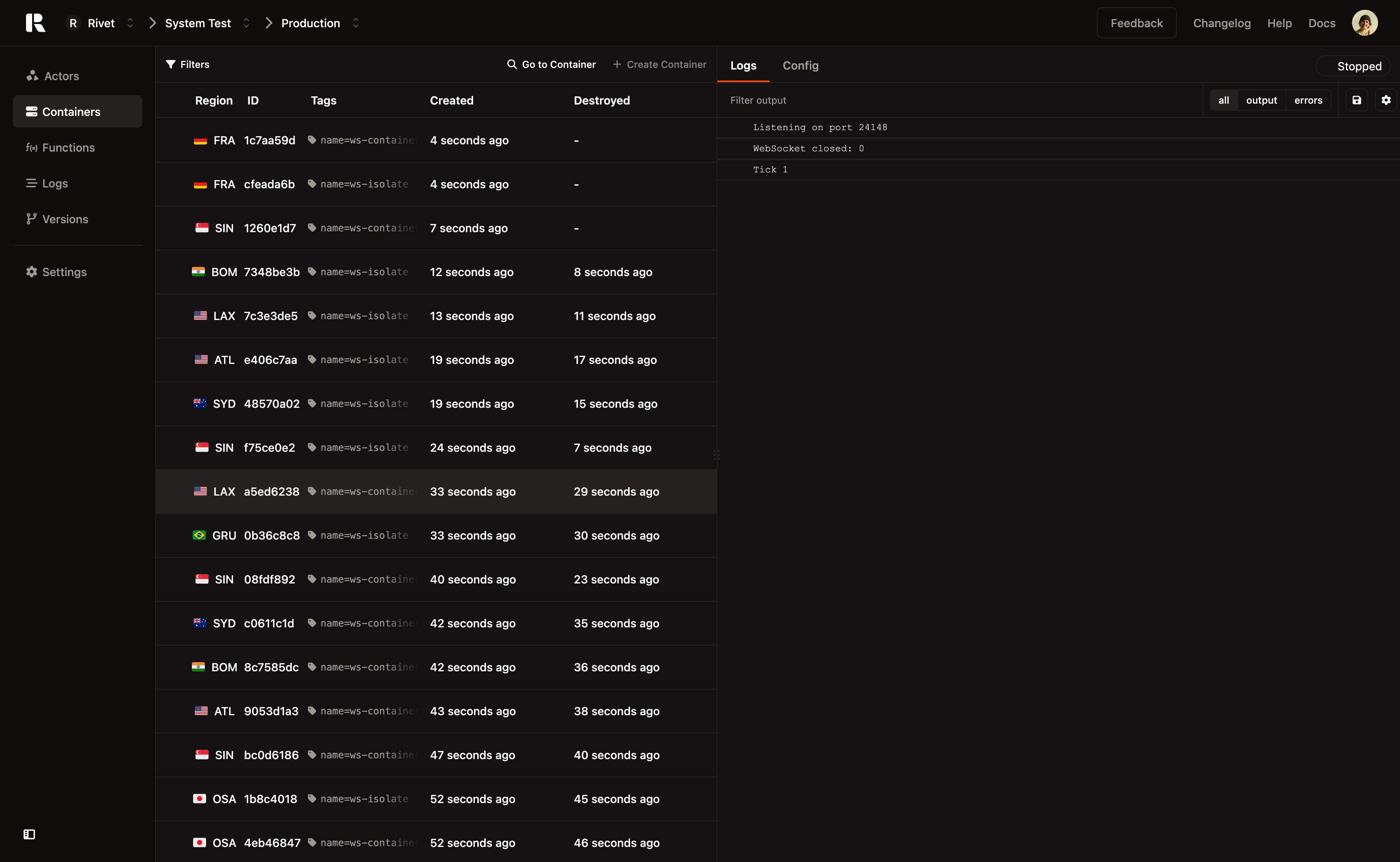Switch to the Config tab
This screenshot has width=1400, height=862.
click(800, 65)
